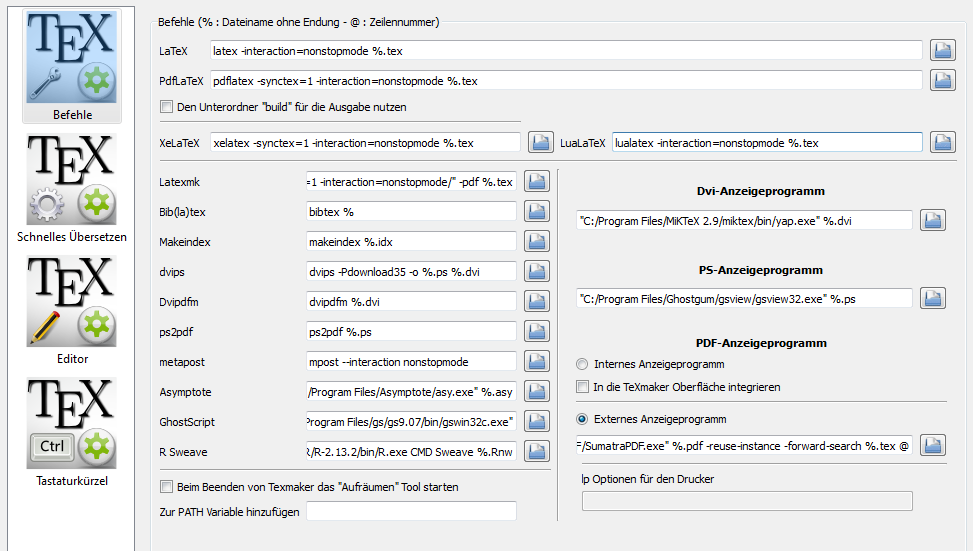Choose the Externes Anzeigeprogramm radio option
This screenshot has width=973, height=551.
583,420
